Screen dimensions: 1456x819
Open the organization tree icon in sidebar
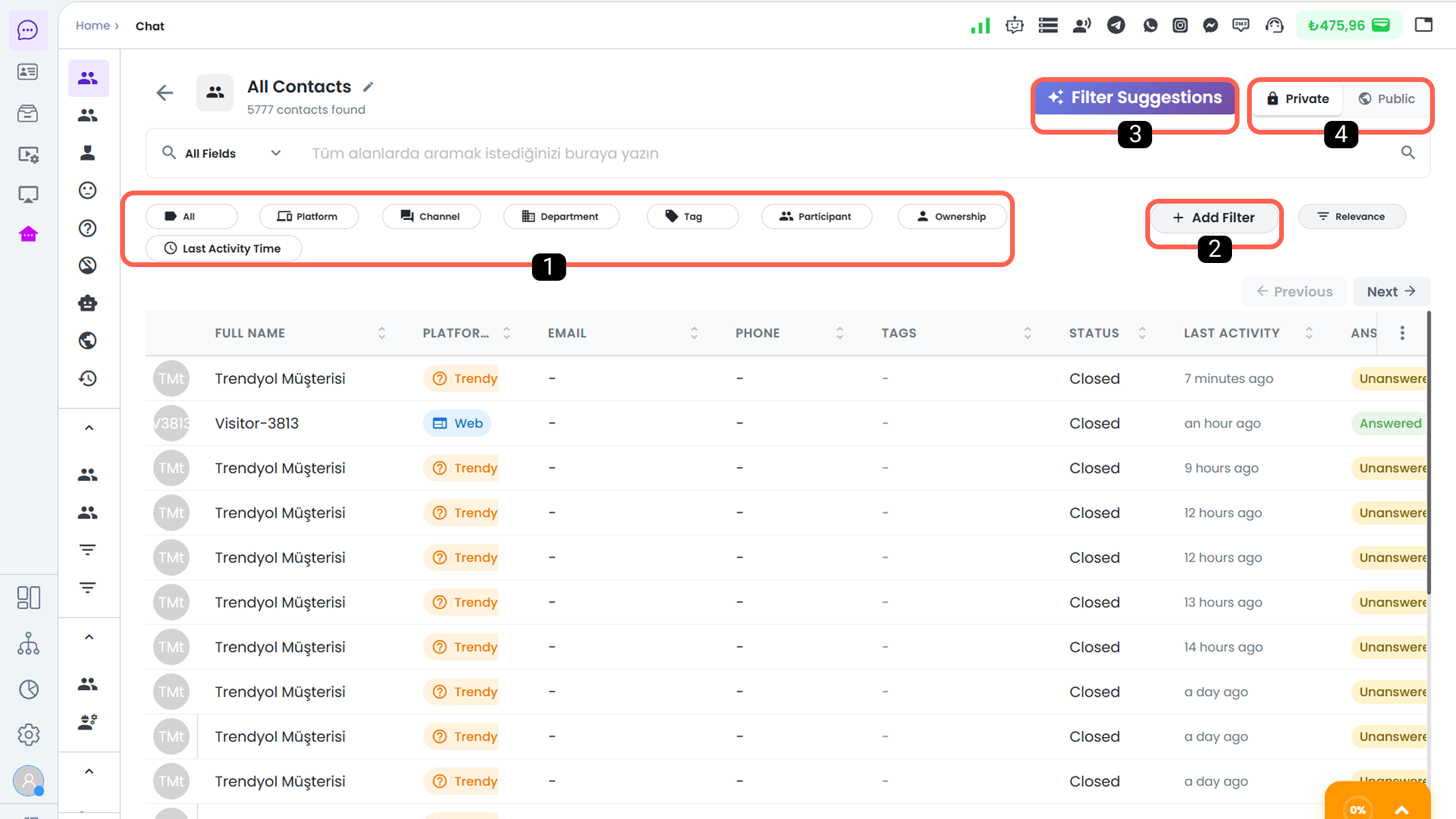(28, 643)
